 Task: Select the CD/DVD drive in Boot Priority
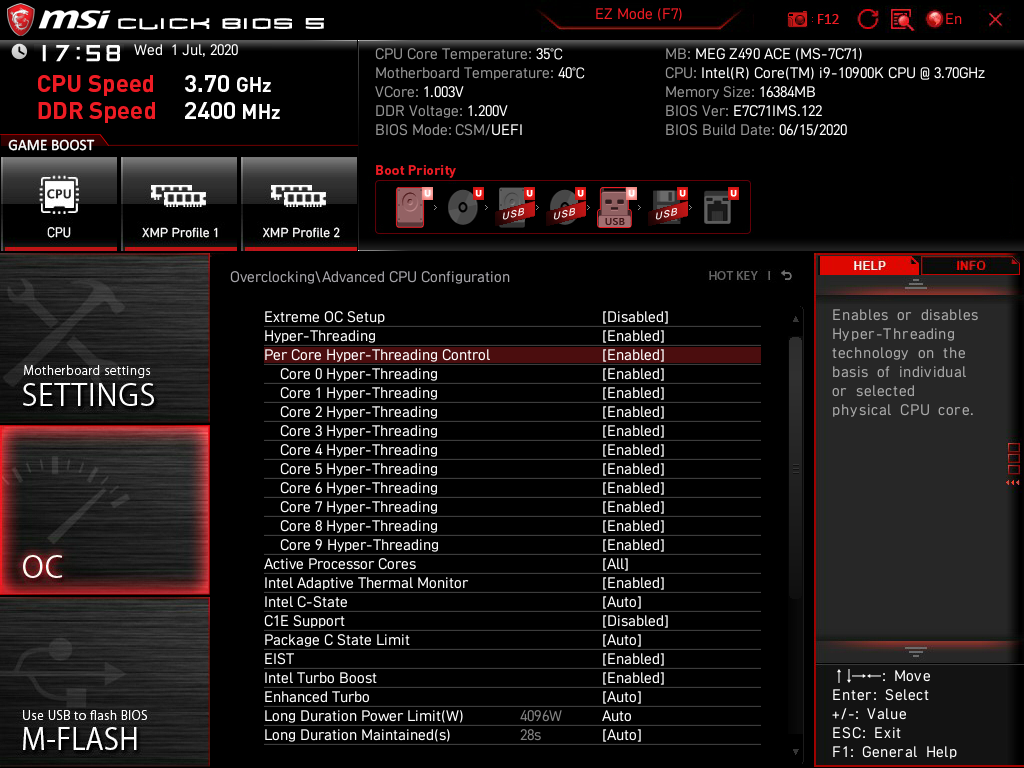click(x=463, y=205)
